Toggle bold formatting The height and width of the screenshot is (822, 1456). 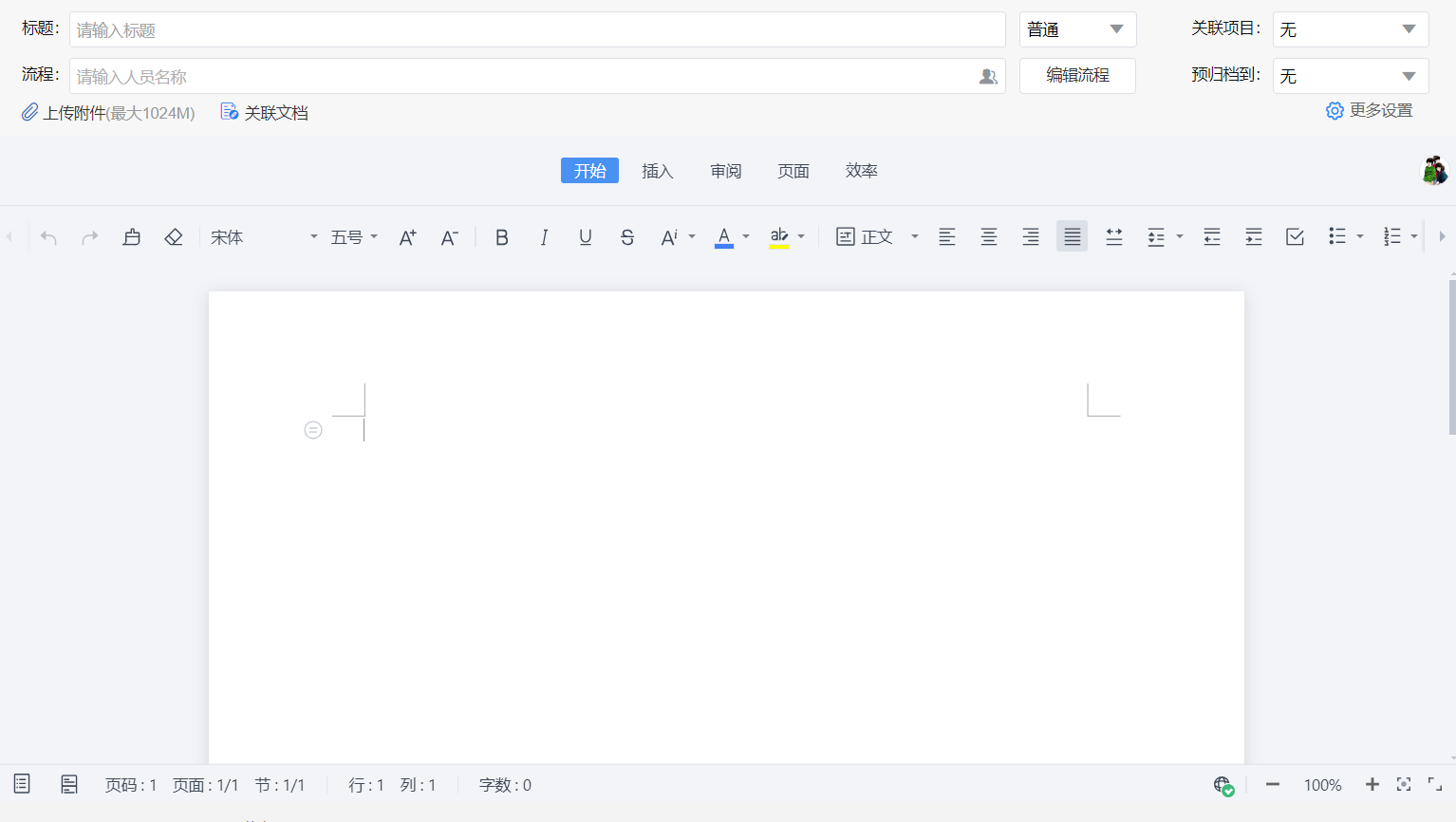tap(502, 237)
